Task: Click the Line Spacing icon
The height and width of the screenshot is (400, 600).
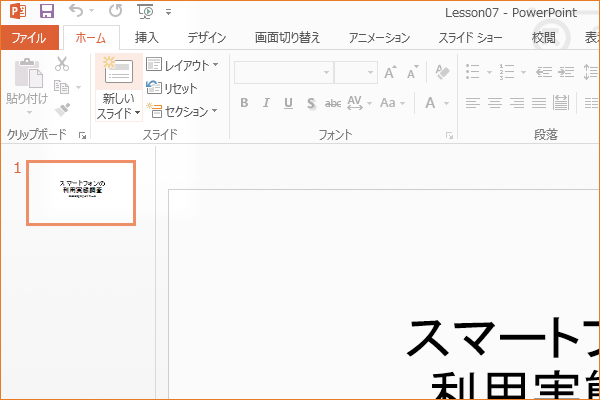Action: pyautogui.click(x=591, y=72)
